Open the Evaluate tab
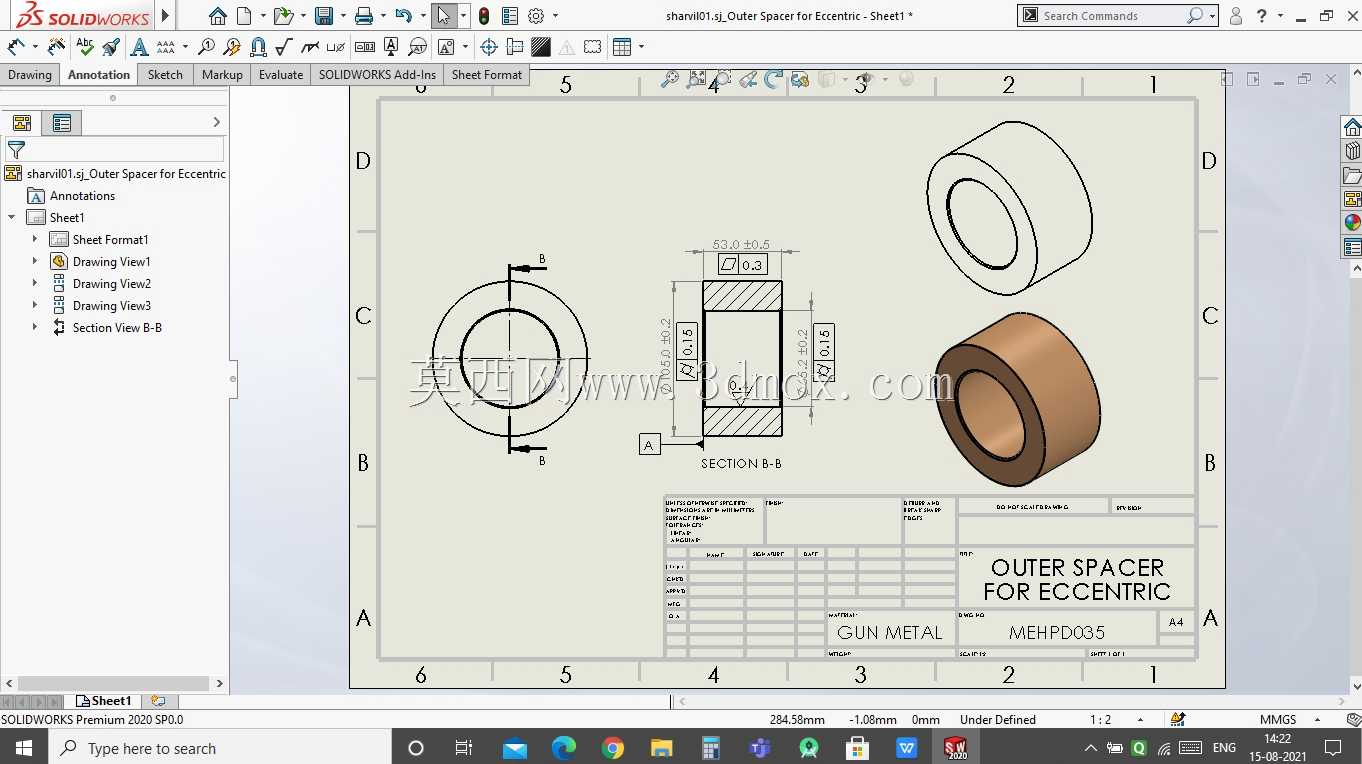 (x=281, y=75)
